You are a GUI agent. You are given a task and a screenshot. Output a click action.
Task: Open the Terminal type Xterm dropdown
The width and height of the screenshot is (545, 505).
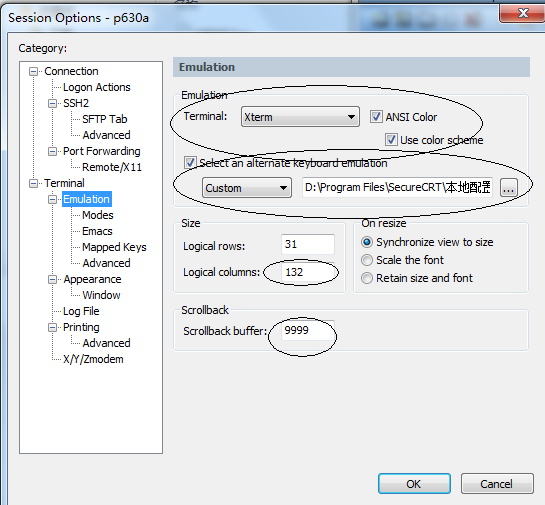(300, 117)
